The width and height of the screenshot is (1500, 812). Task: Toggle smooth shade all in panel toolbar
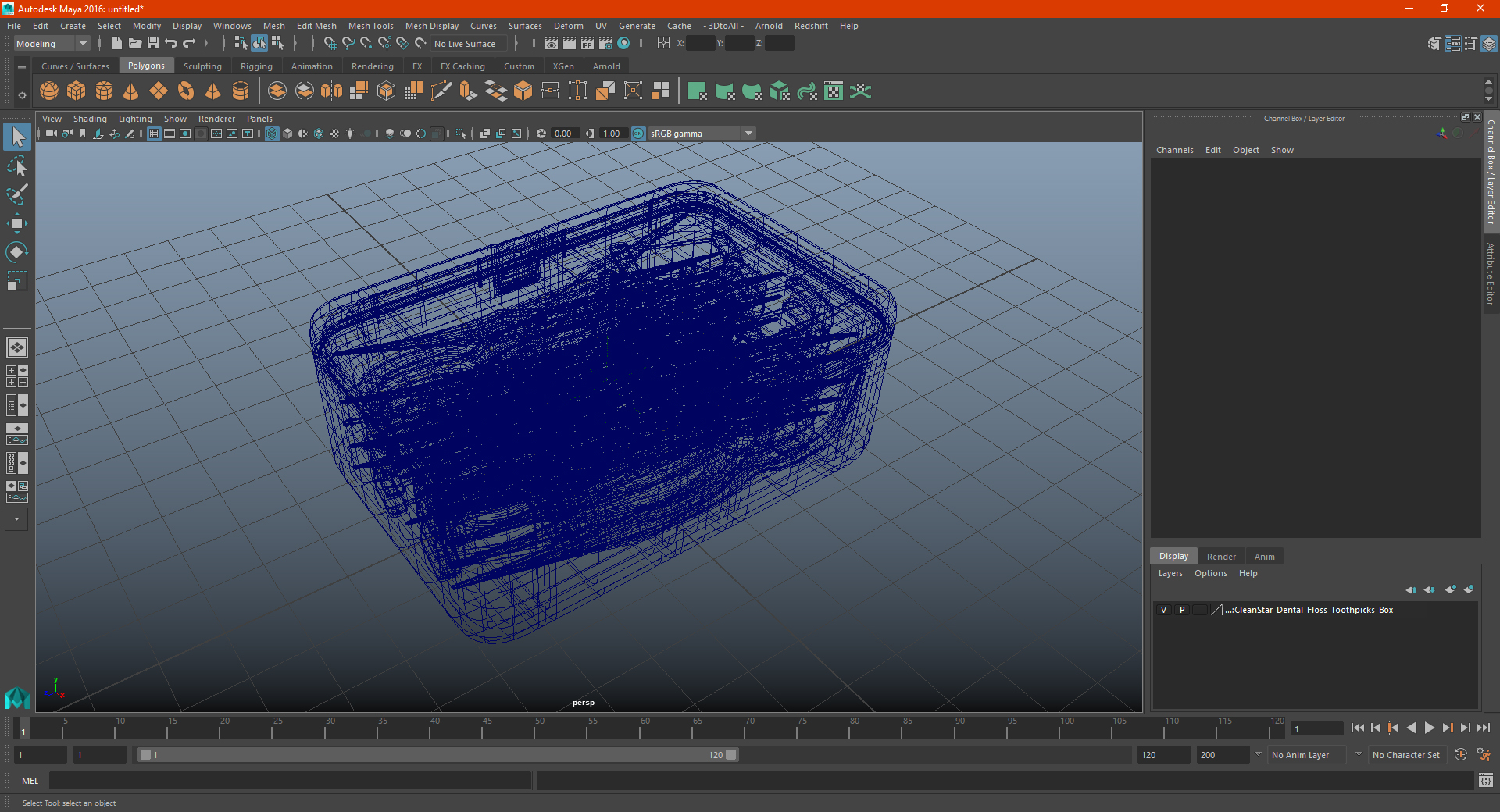pos(287,134)
